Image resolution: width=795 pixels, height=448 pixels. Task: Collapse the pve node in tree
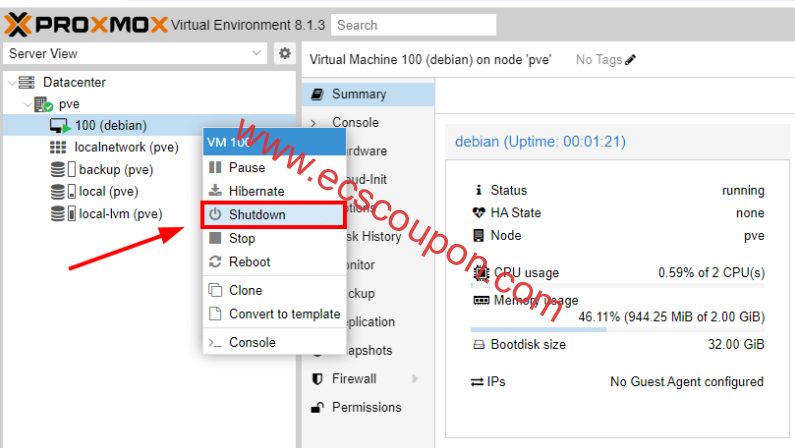(26, 104)
